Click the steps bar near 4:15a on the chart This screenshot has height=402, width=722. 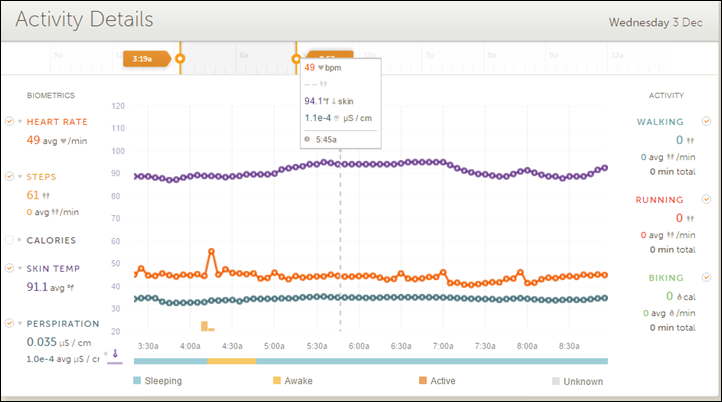(x=204, y=326)
